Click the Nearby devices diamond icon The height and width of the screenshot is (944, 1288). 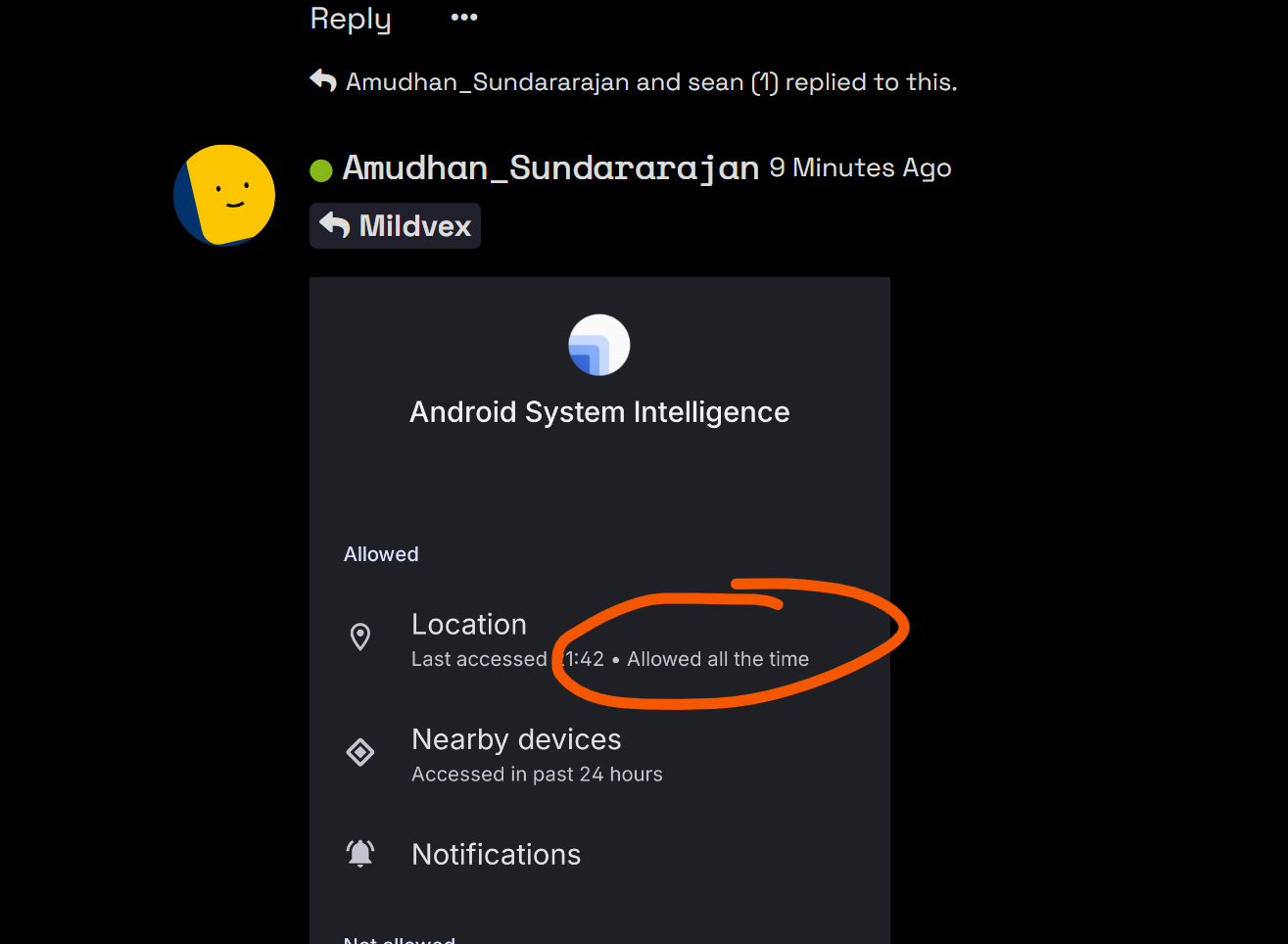pos(360,752)
